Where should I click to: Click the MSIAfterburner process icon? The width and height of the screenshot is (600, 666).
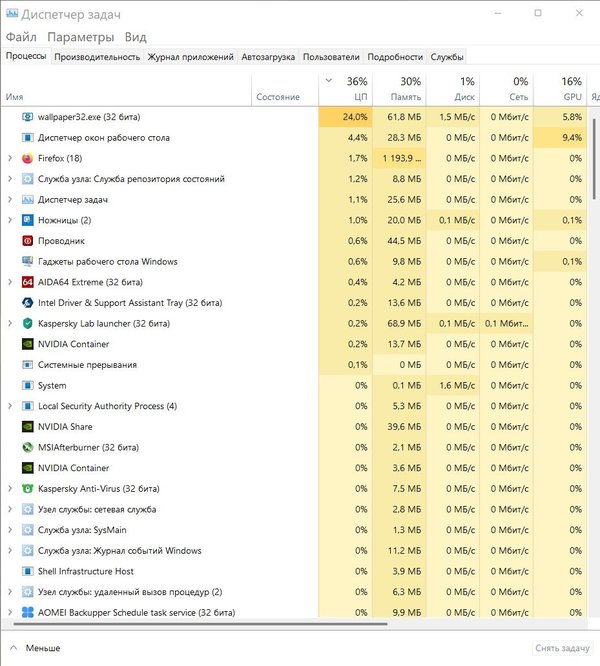[27, 447]
